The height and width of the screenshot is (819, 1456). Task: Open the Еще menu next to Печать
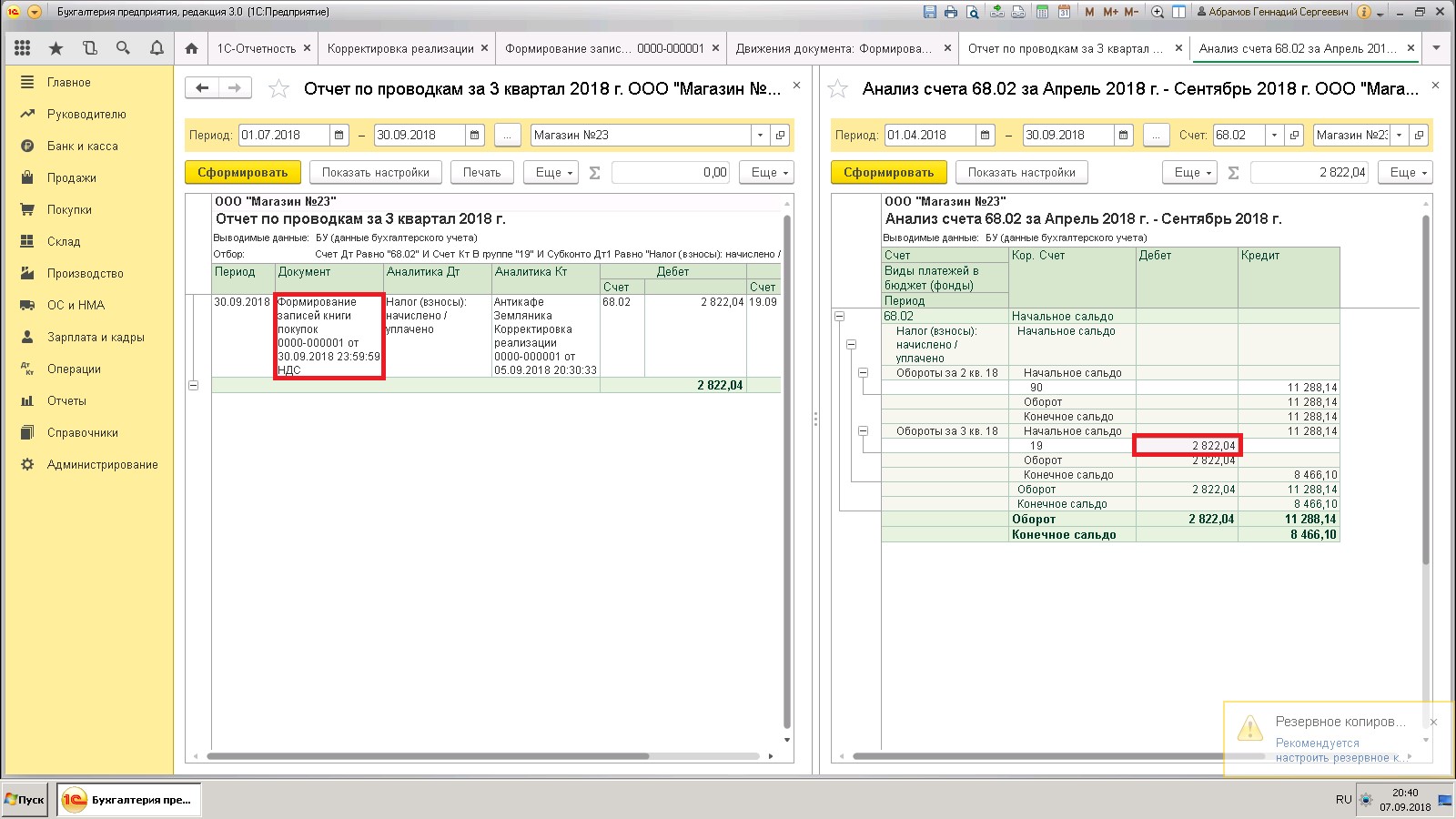(x=551, y=172)
